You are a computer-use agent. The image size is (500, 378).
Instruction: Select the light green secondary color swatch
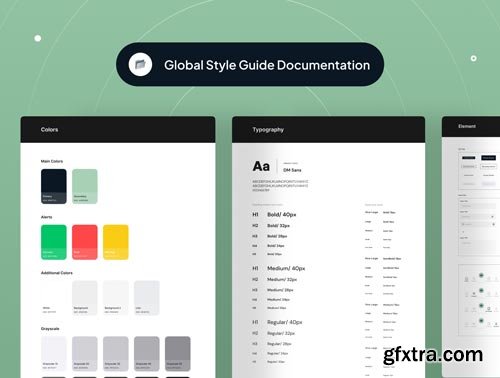coord(85,186)
